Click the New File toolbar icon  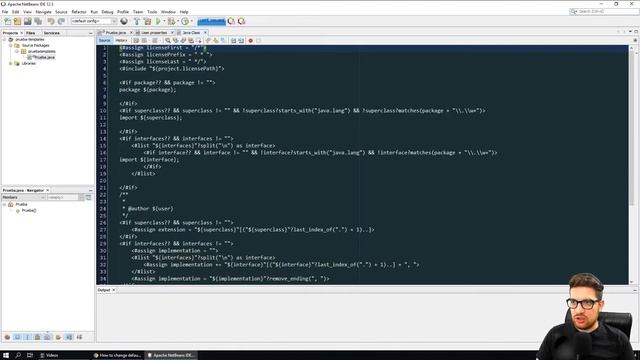click(x=7, y=21)
